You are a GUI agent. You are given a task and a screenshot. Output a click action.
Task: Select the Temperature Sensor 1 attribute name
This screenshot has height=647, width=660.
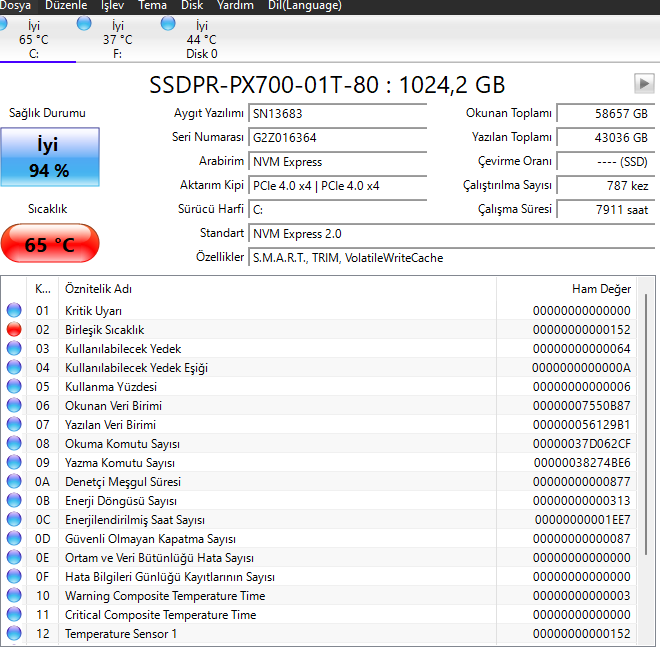tap(121, 634)
